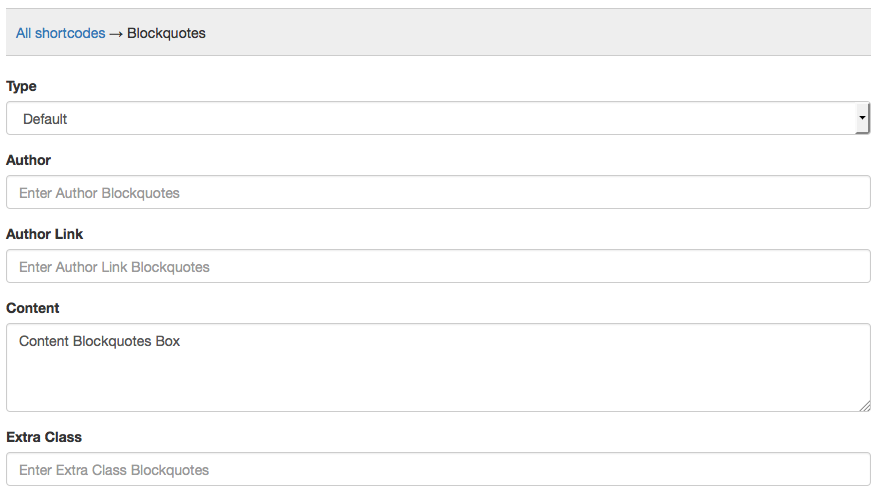Click the arrow on the Type select
This screenshot has width=878, height=499.
[x=862, y=118]
